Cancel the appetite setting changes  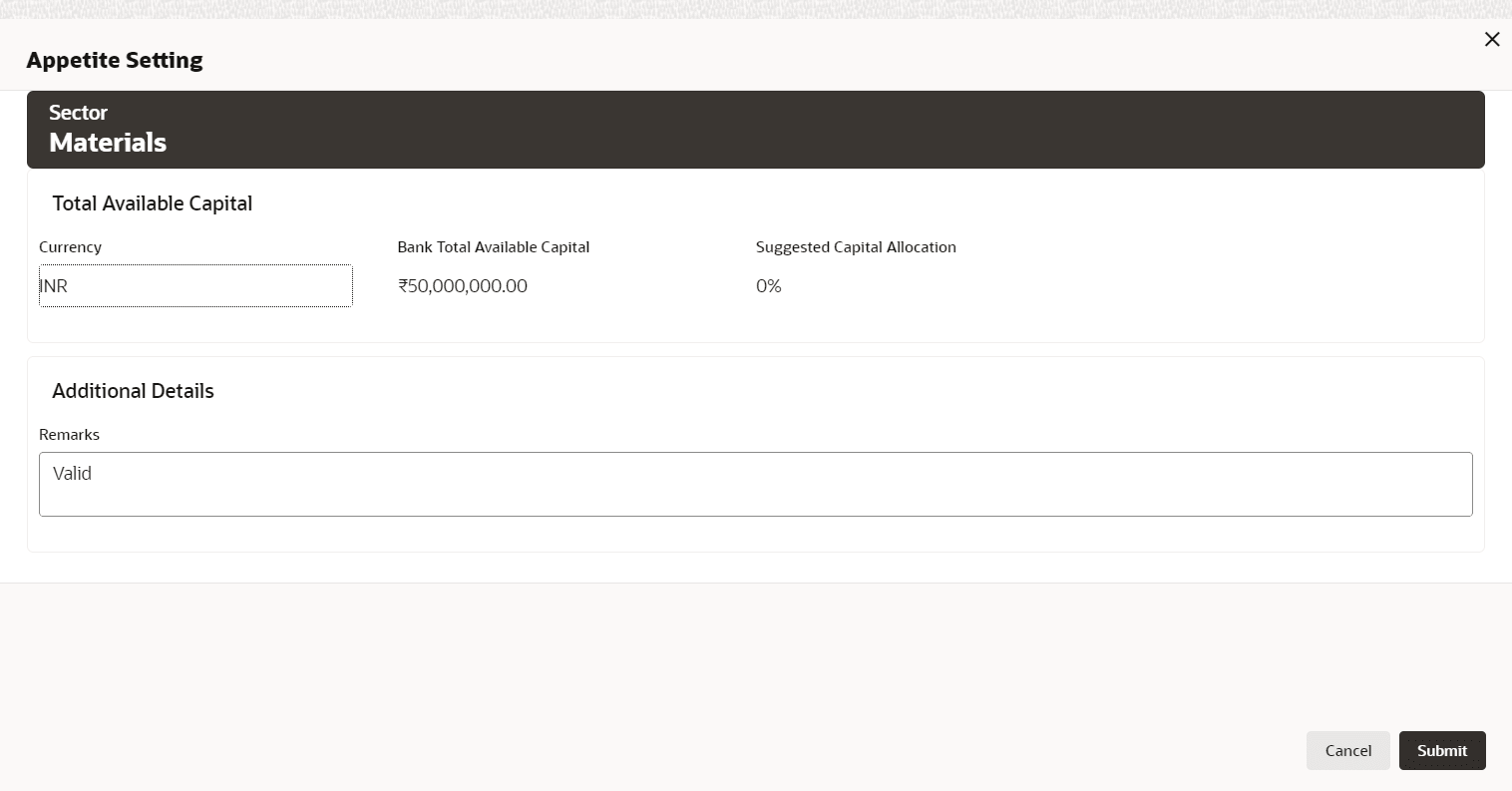(x=1347, y=750)
